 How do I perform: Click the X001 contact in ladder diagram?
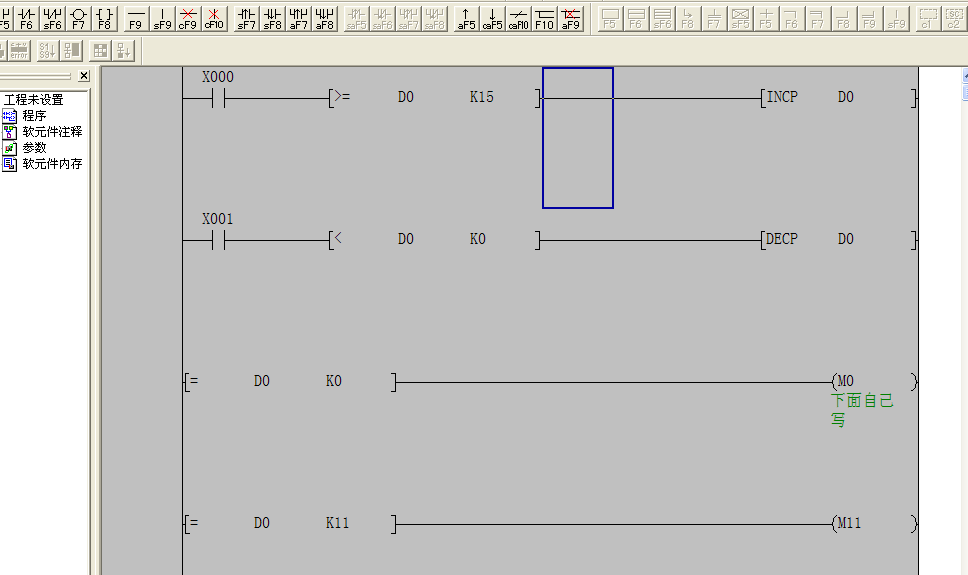(219, 240)
